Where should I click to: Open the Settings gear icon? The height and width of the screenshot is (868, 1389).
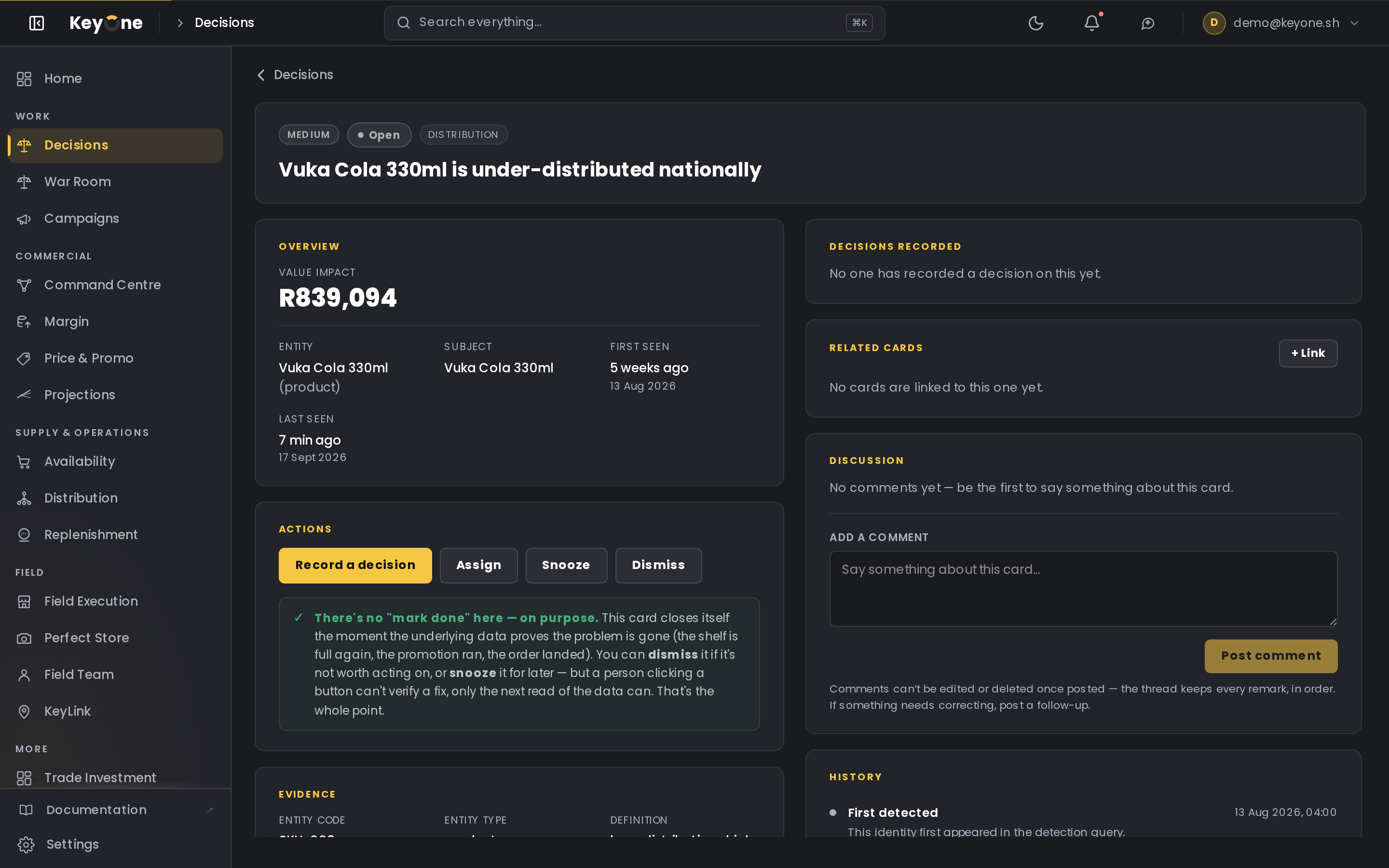point(26,844)
